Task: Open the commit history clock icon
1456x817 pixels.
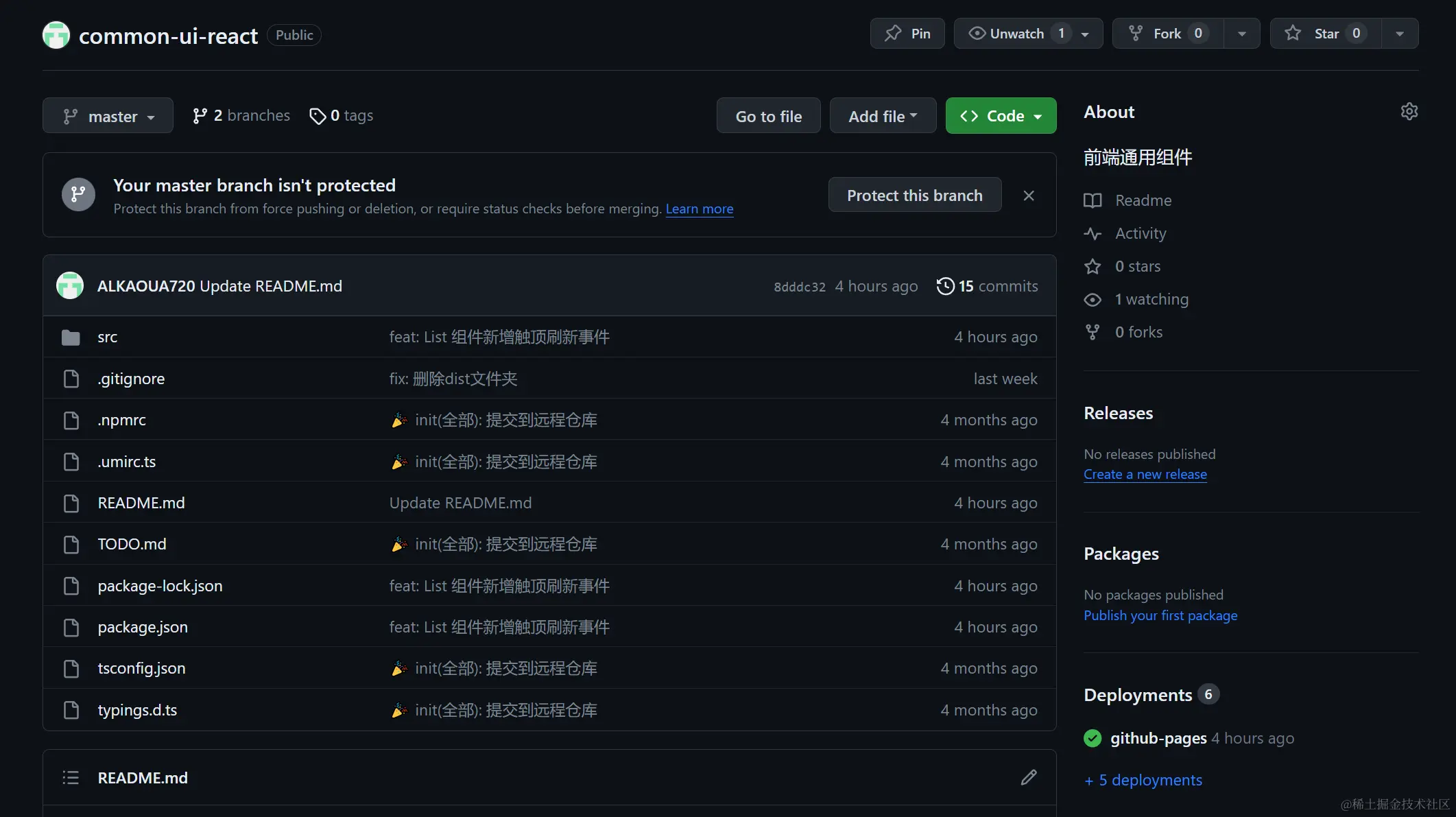Action: point(946,286)
